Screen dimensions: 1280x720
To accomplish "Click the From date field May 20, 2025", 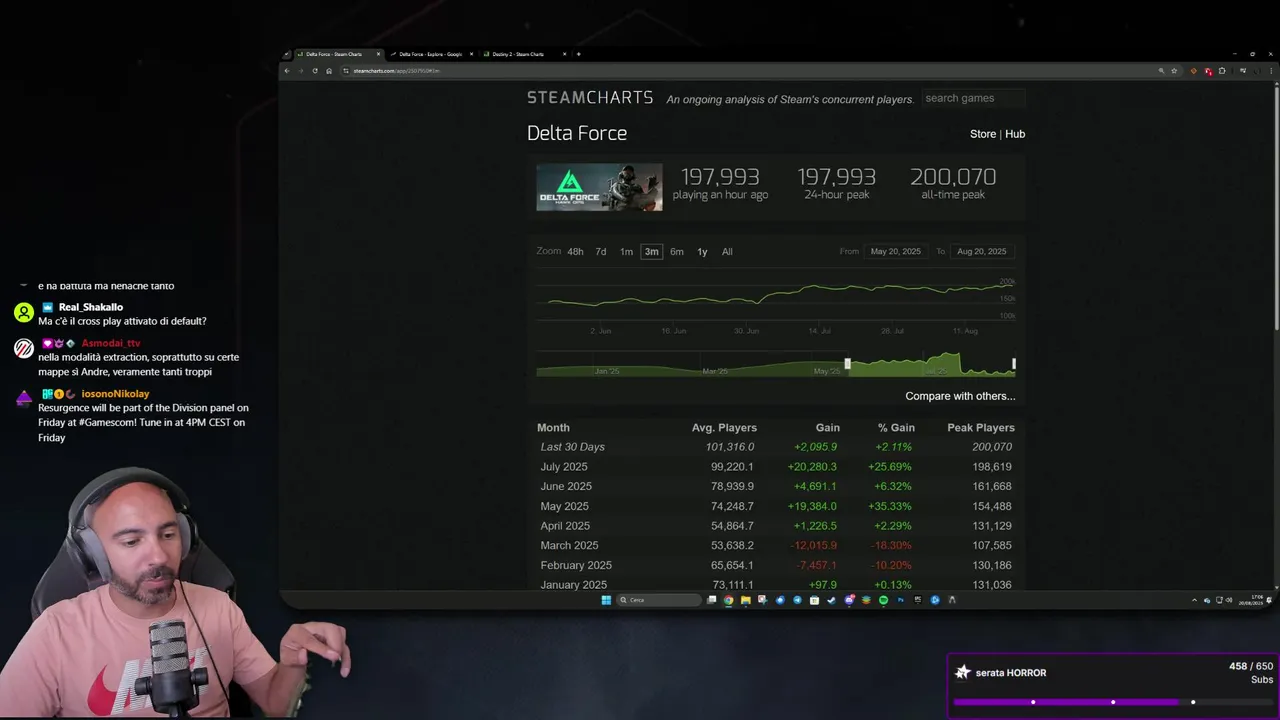I will click(895, 252).
